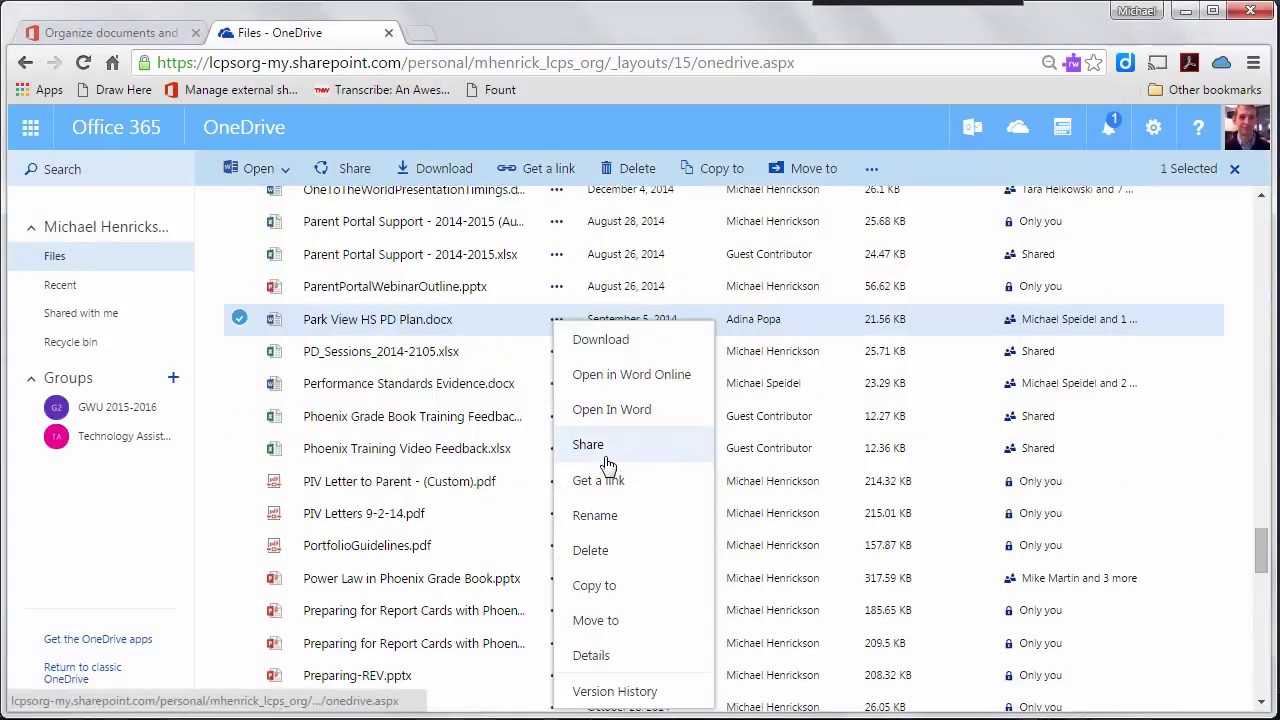
Task: Choose Get a link in context menu
Action: click(598, 480)
